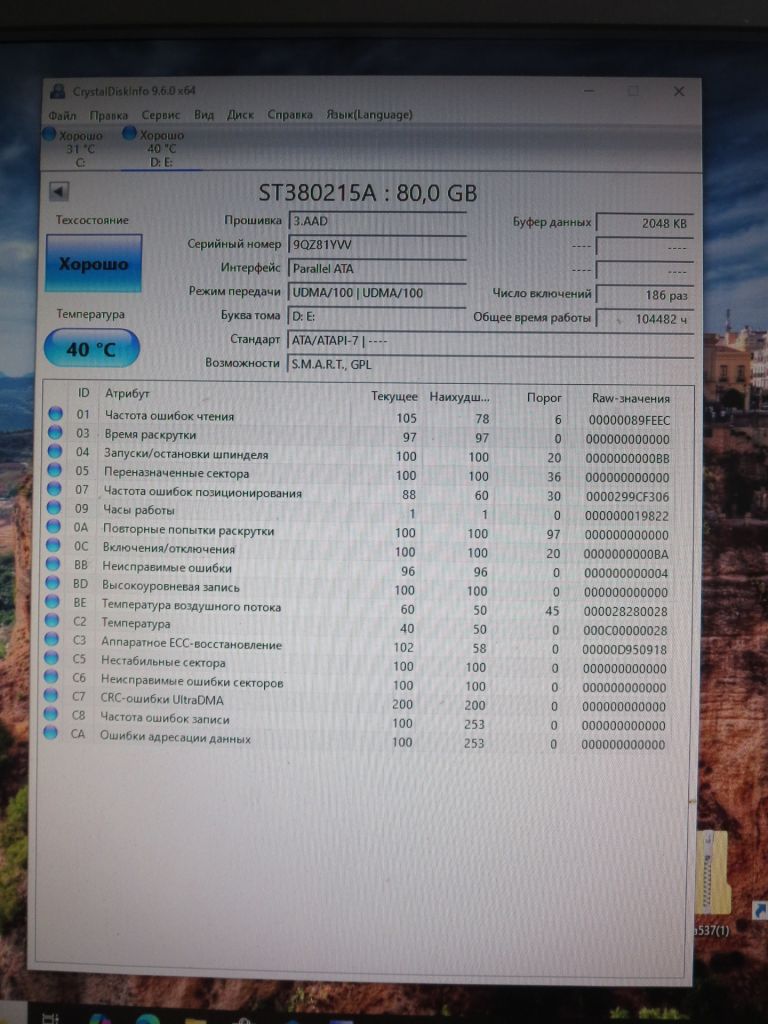Click status icon of attribute BD Высокоуровневая запись
768x1024 pixels.
tap(52, 583)
